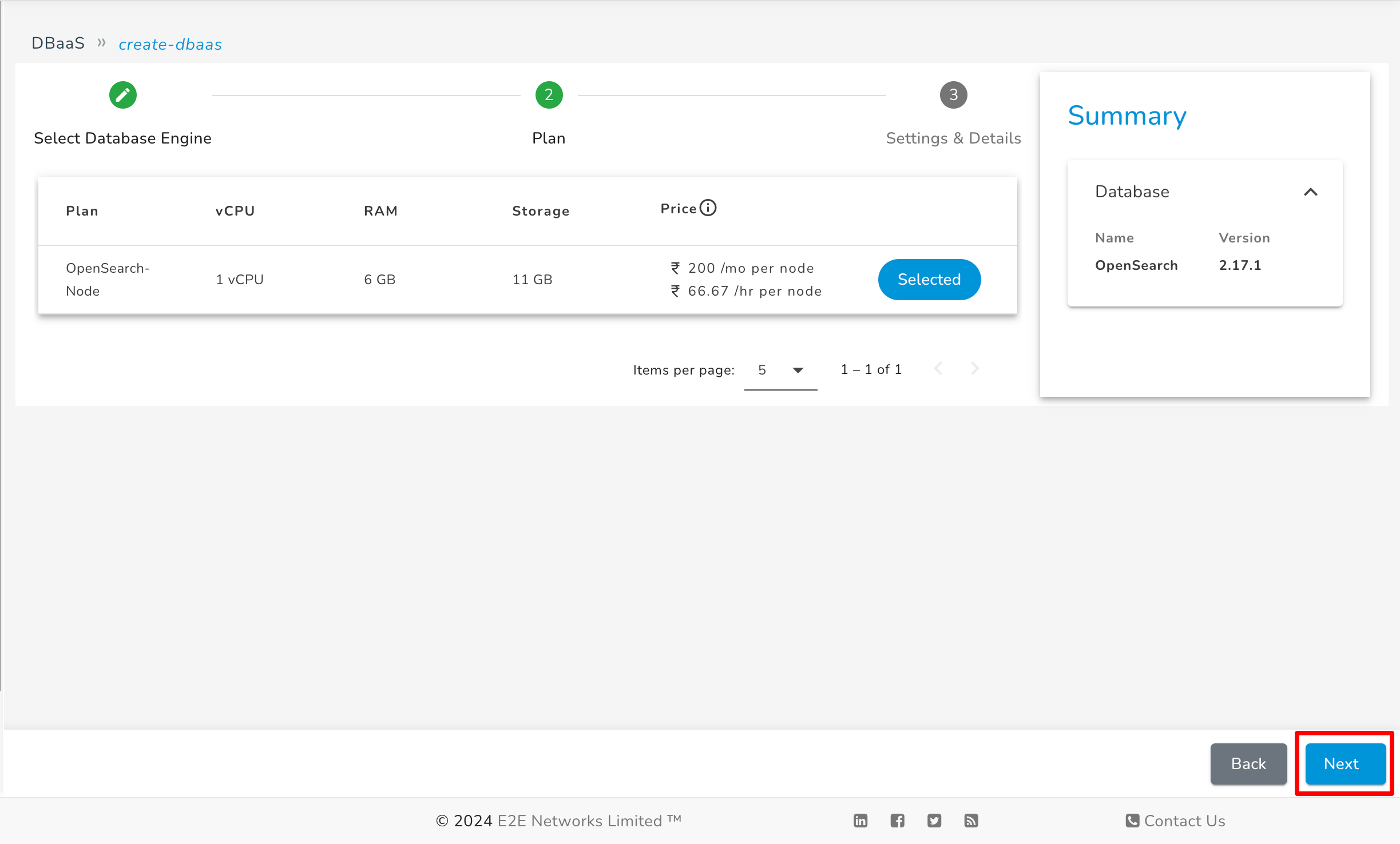The image size is (1400, 844).
Task: Collapse the Database summary section
Action: (1310, 192)
